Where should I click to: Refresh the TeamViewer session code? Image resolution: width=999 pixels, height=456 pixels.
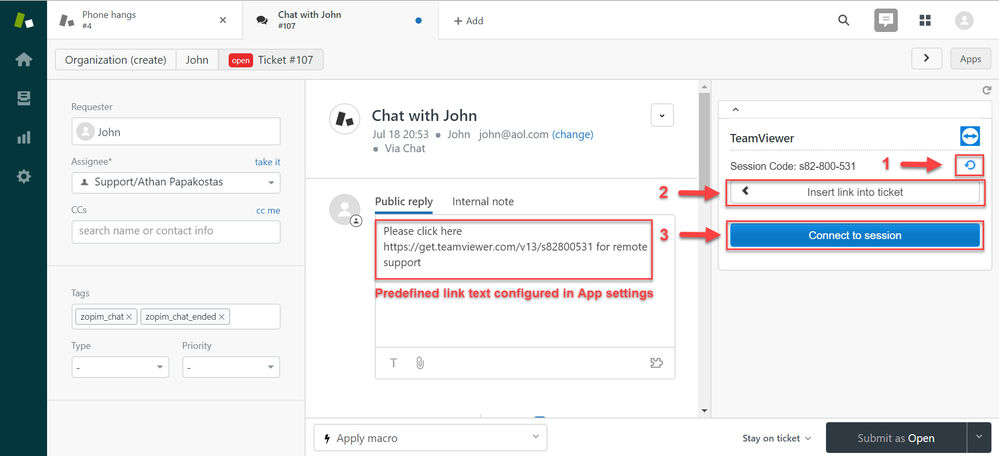pos(970,166)
